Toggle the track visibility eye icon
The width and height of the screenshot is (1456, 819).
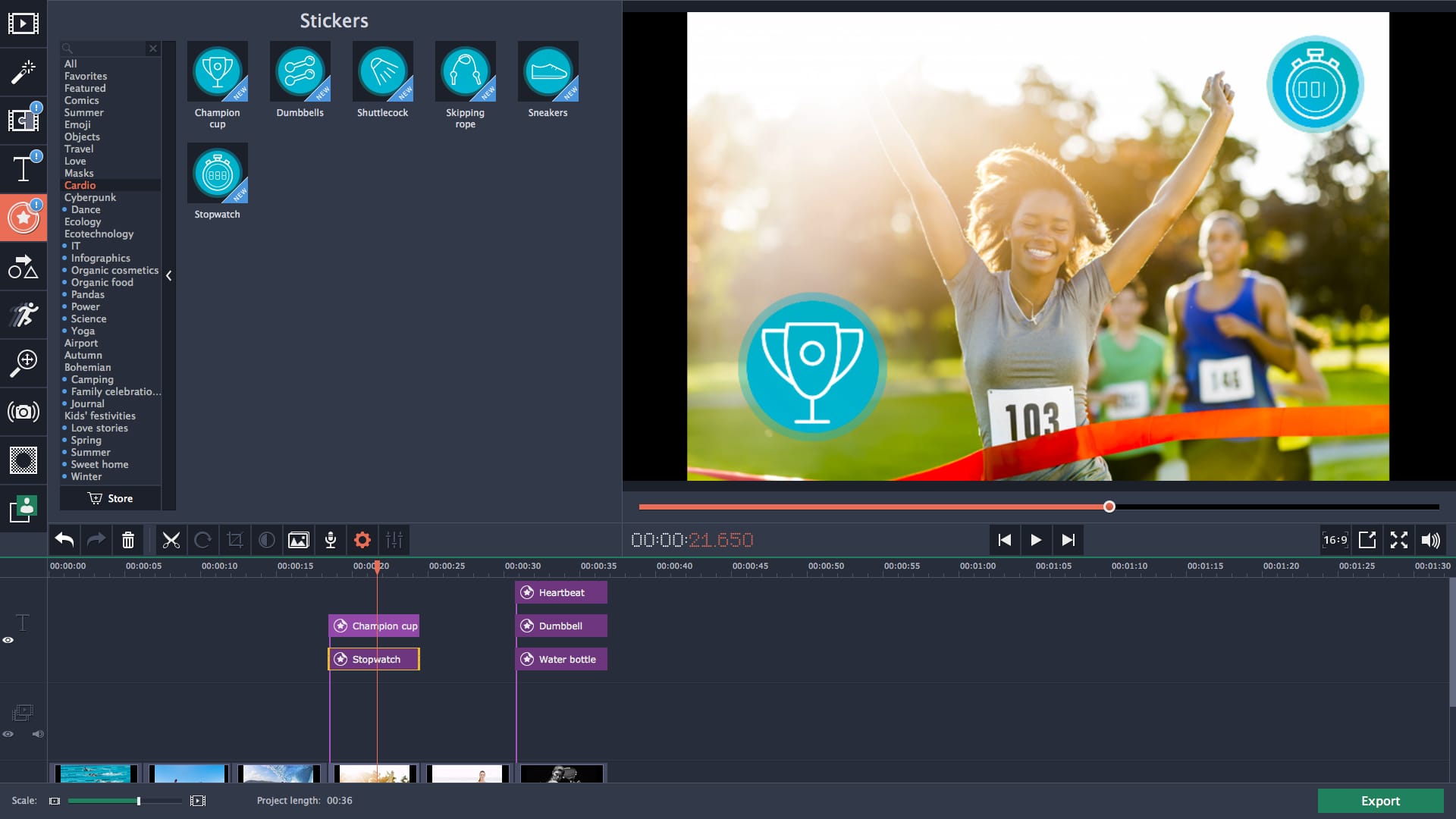(8, 641)
